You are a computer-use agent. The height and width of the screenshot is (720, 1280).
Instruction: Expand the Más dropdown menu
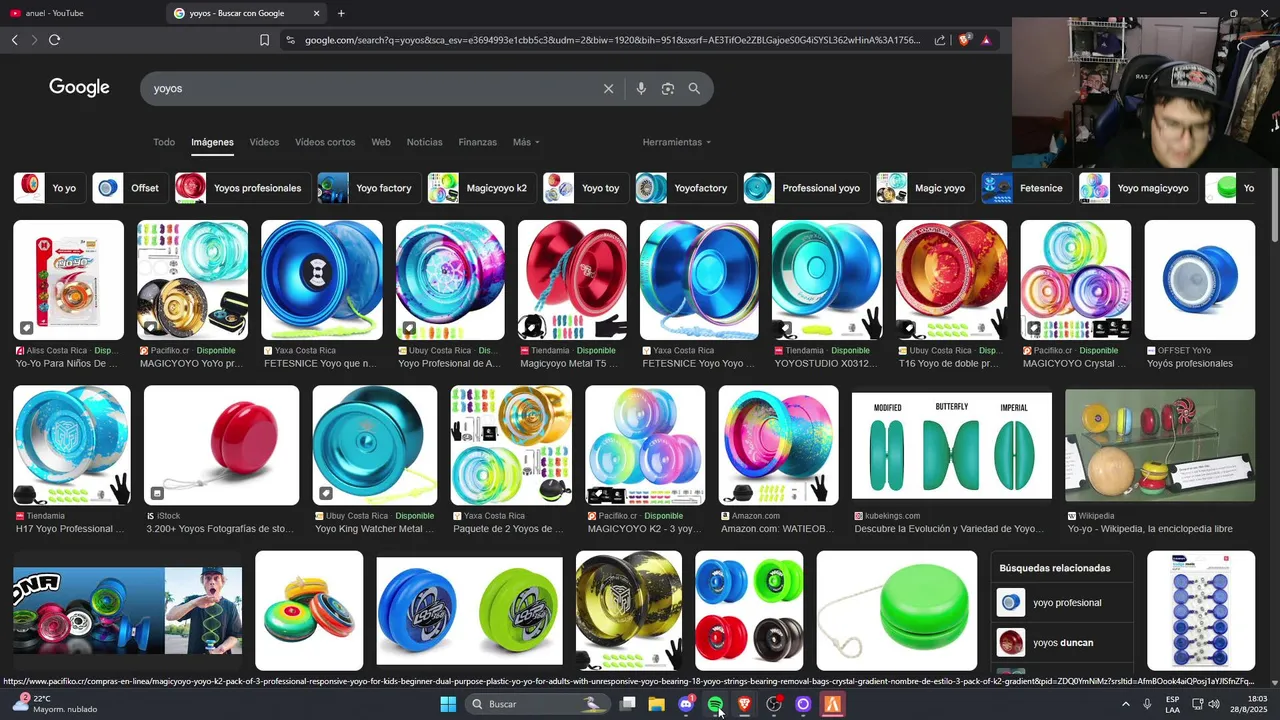tap(526, 142)
